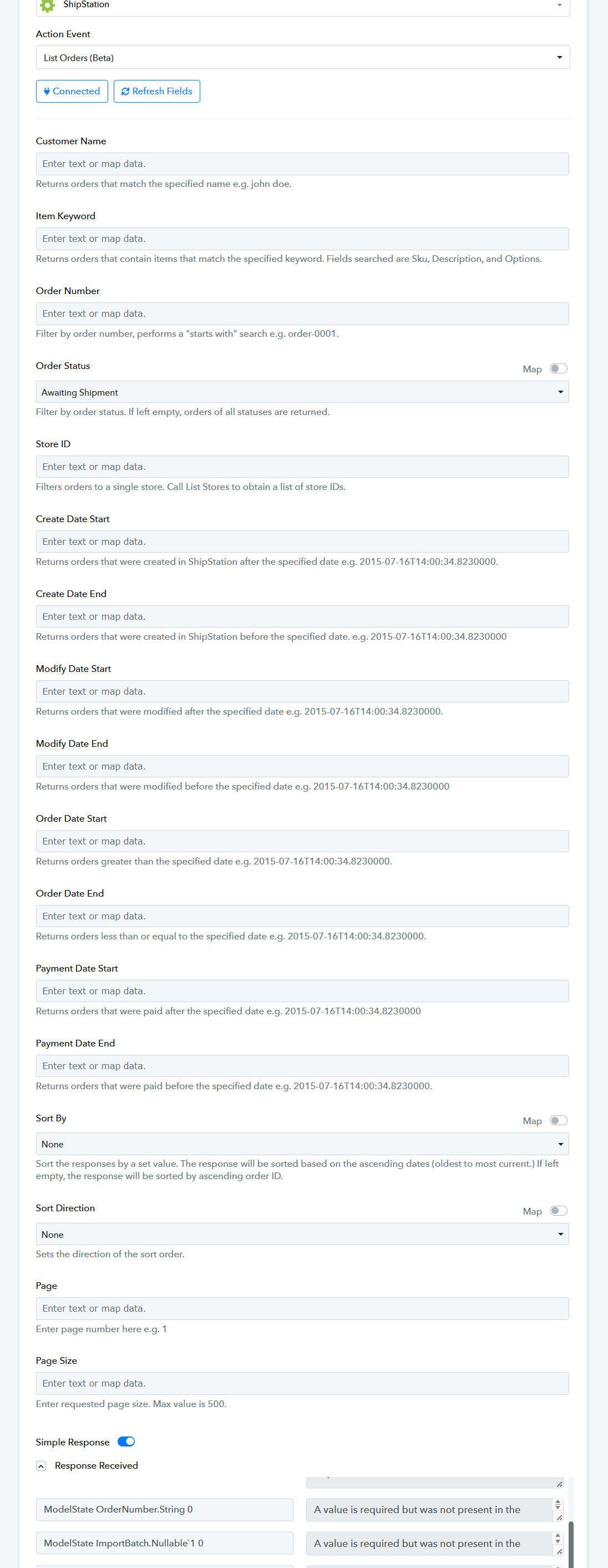608x1568 pixels.
Task: Toggle Map switch for Order Status
Action: pyautogui.click(x=558, y=368)
